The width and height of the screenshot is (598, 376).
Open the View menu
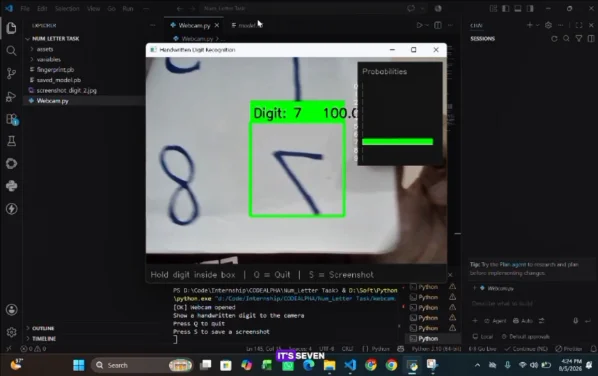93,8
